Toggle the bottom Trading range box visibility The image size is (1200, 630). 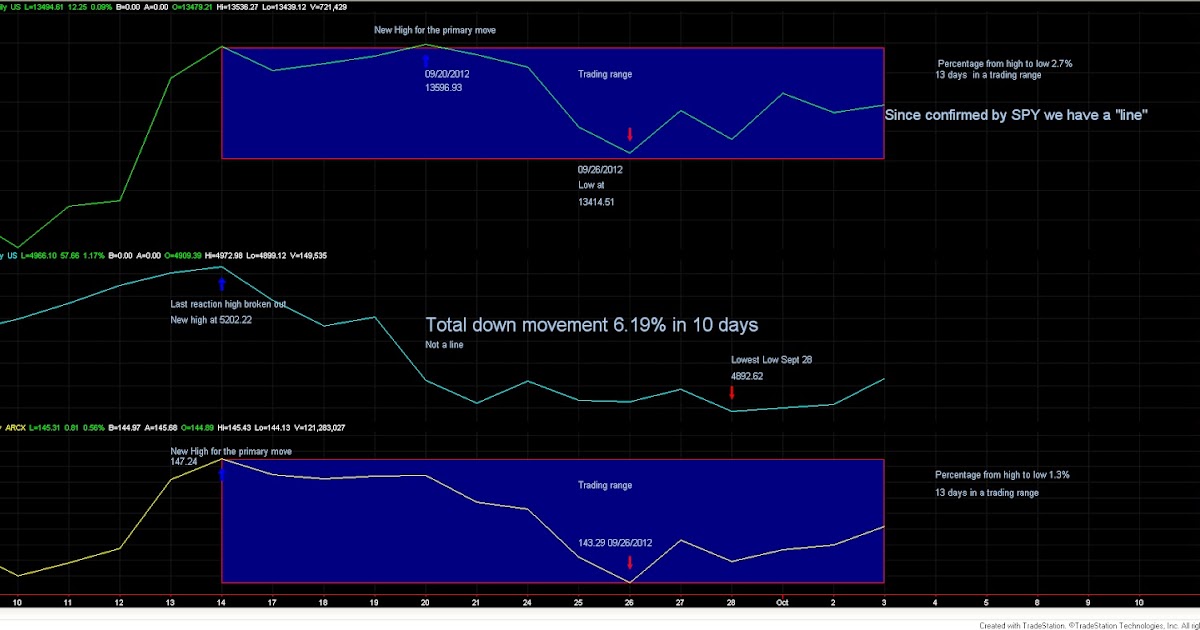(x=552, y=520)
